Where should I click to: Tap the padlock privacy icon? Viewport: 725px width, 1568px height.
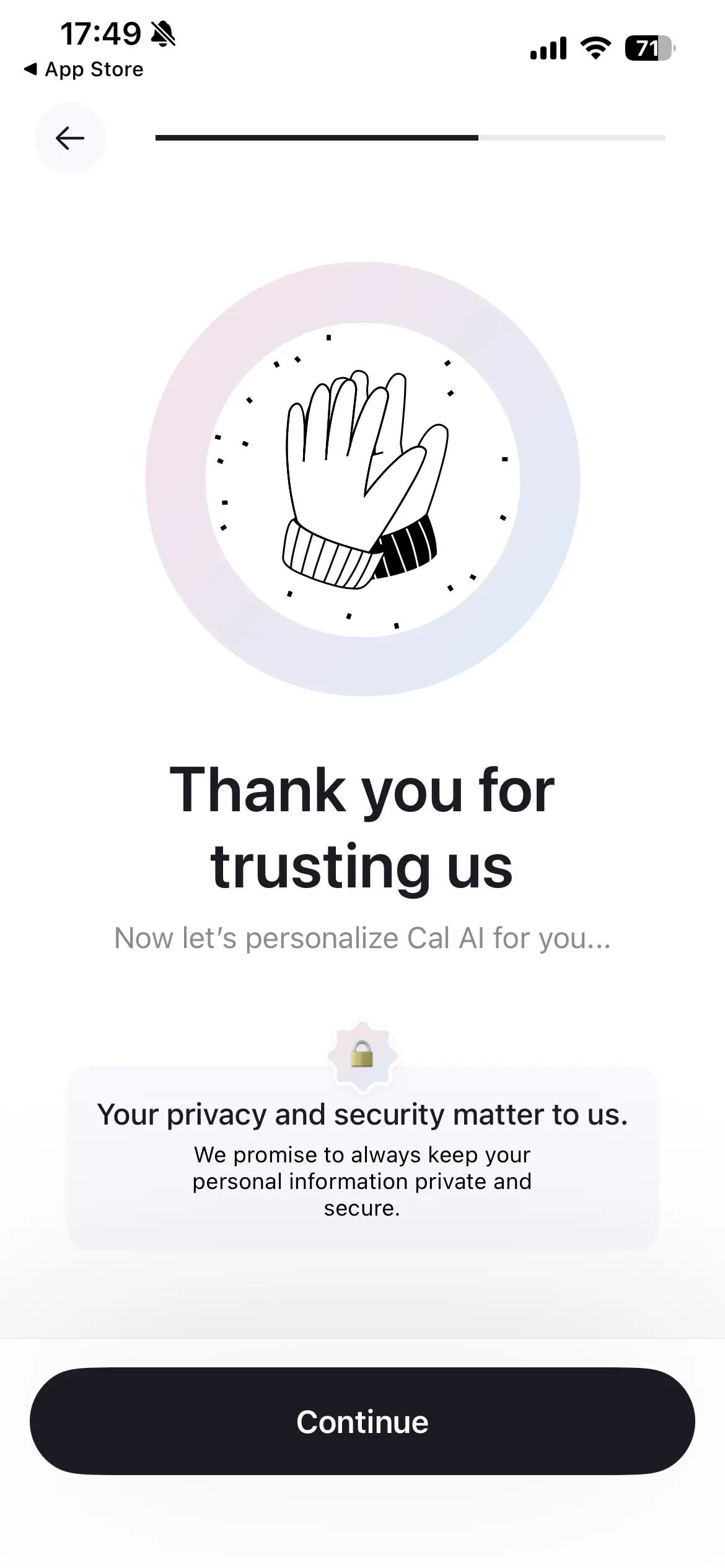click(362, 1054)
